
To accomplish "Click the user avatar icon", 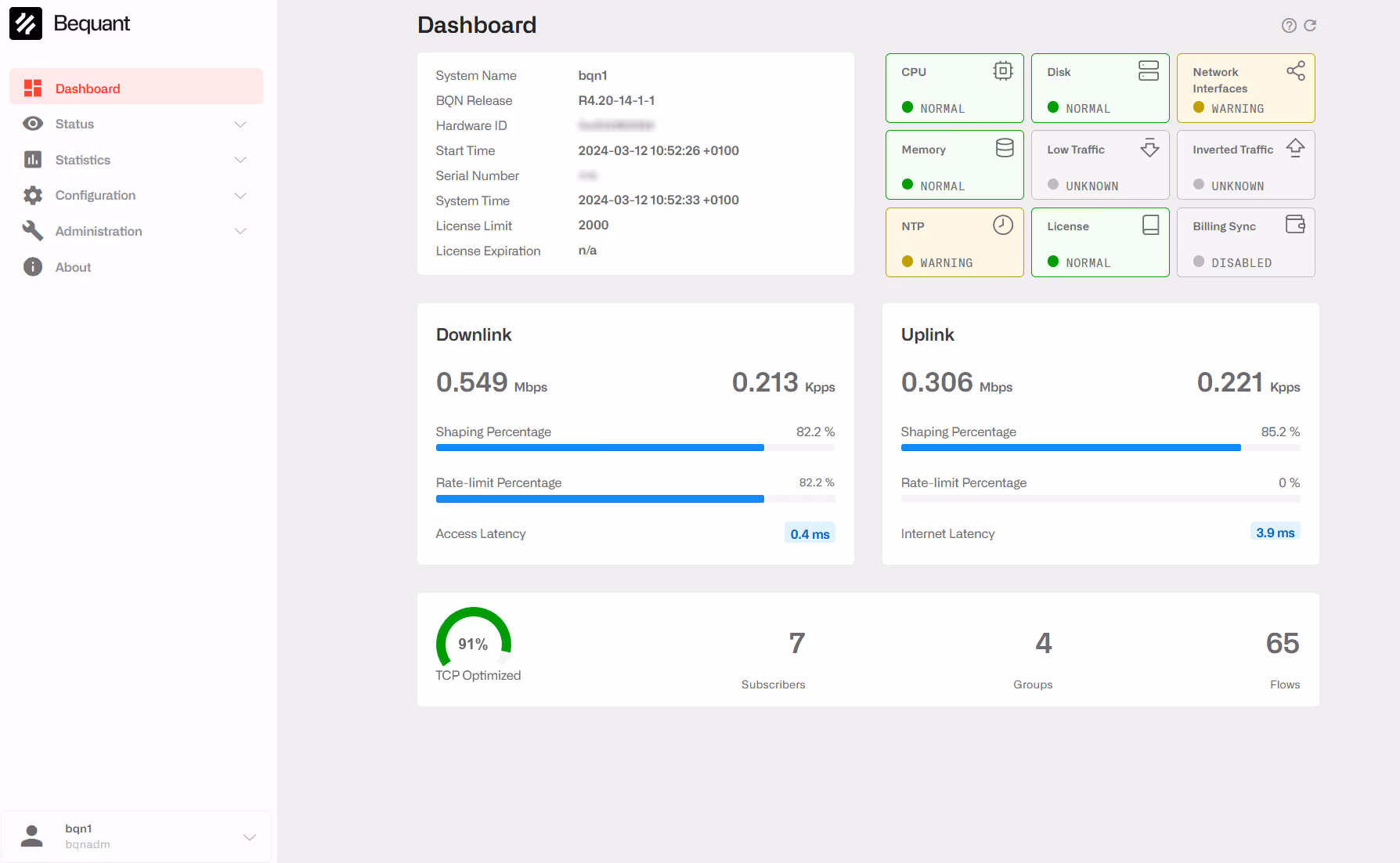I will coord(32,836).
